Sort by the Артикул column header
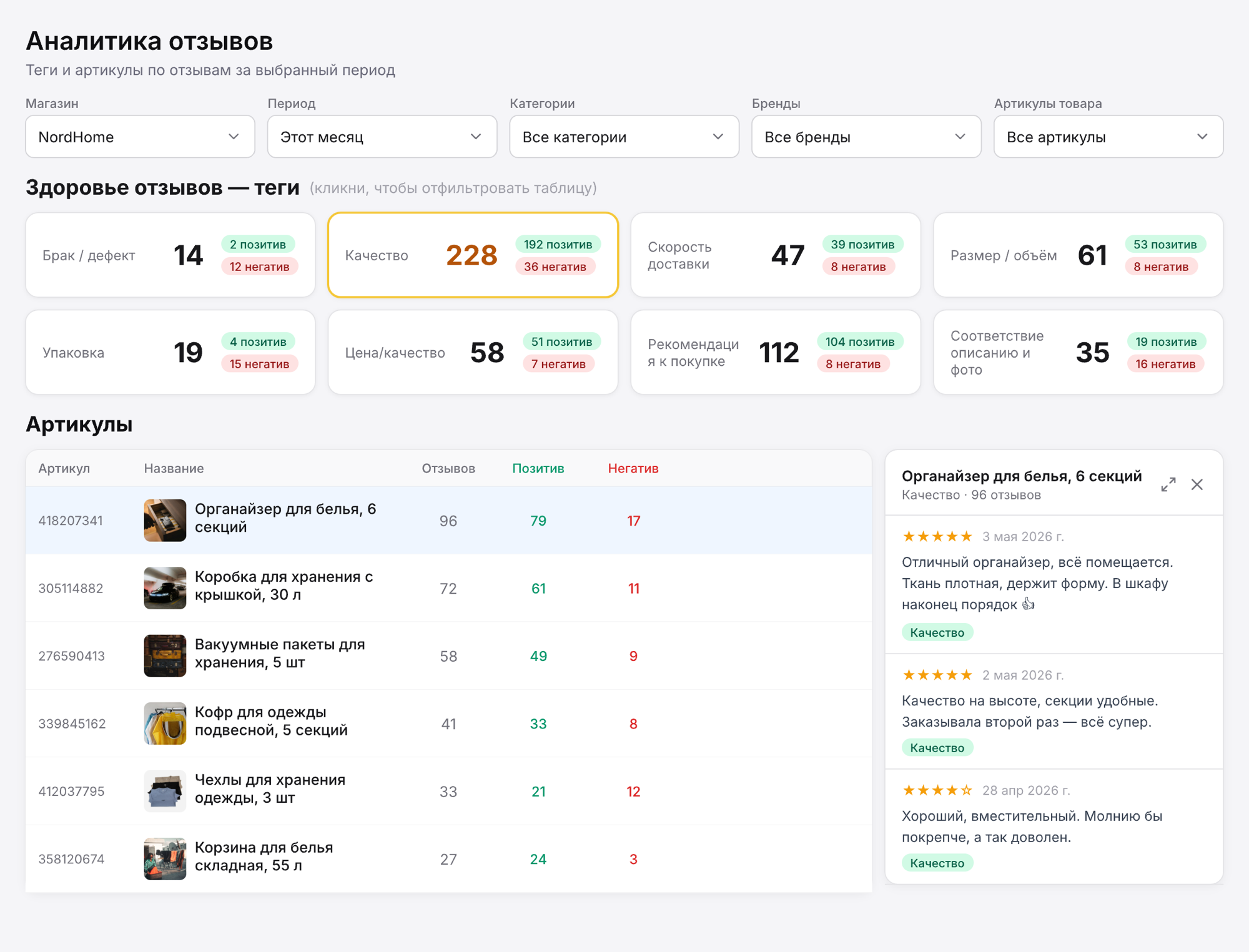Screen dimensions: 1249x952 (x=64, y=468)
